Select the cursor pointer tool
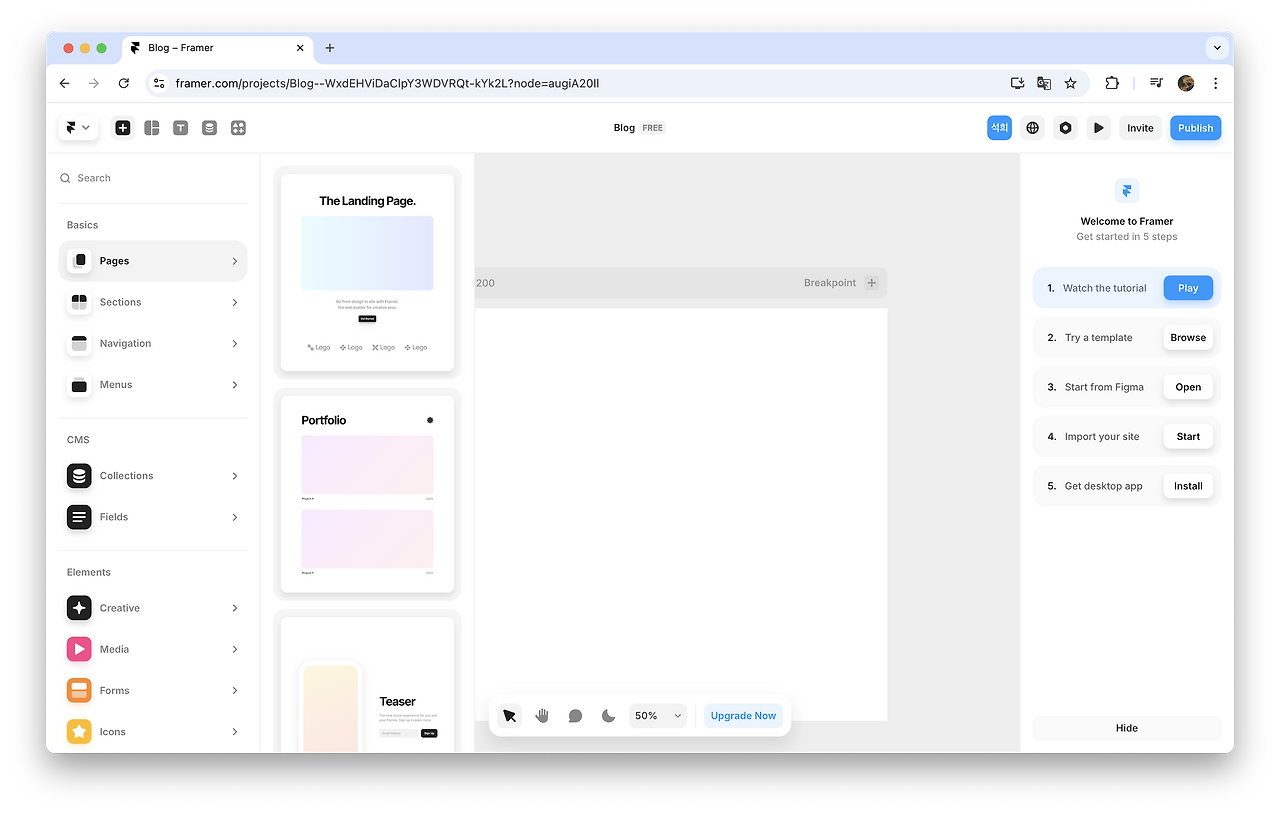This screenshot has width=1280, height=814. click(x=510, y=716)
